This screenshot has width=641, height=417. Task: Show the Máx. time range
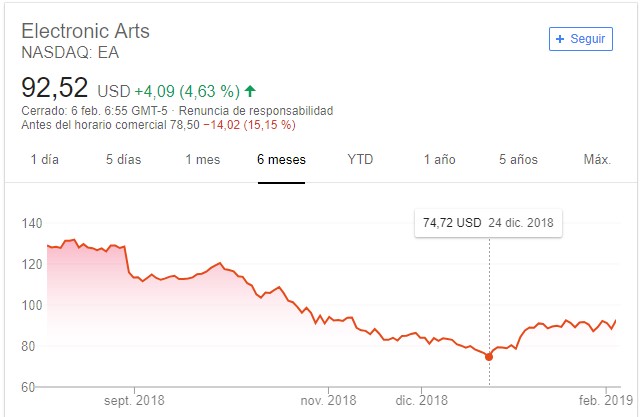click(597, 160)
